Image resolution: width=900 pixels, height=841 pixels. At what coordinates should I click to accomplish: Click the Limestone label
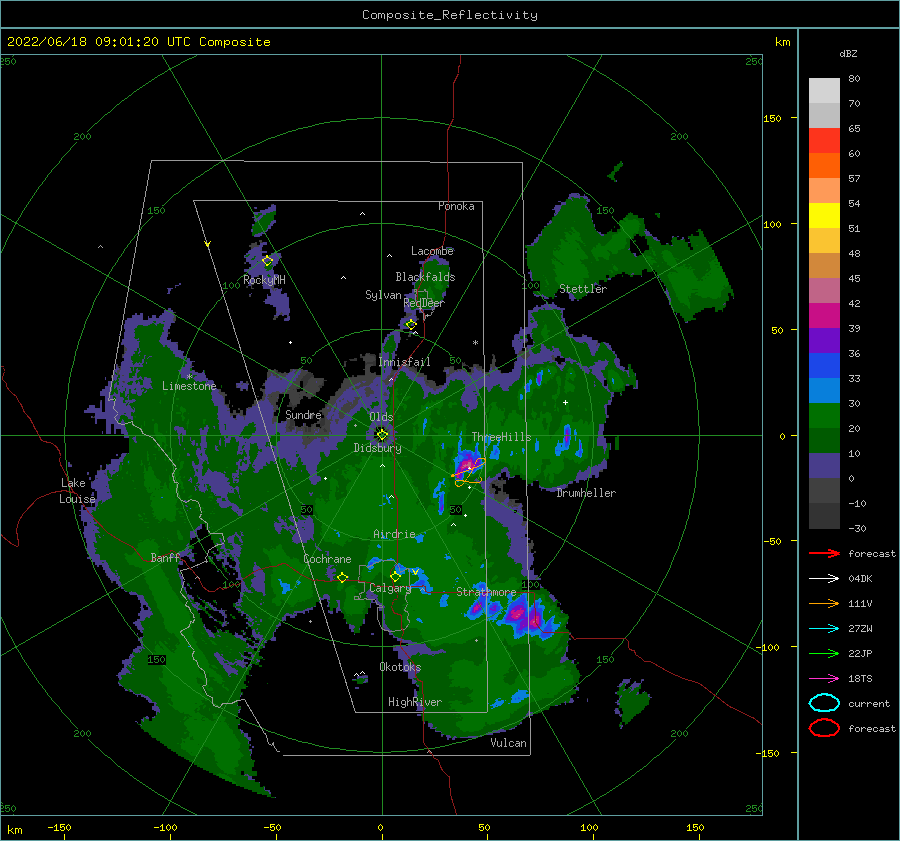(x=189, y=386)
